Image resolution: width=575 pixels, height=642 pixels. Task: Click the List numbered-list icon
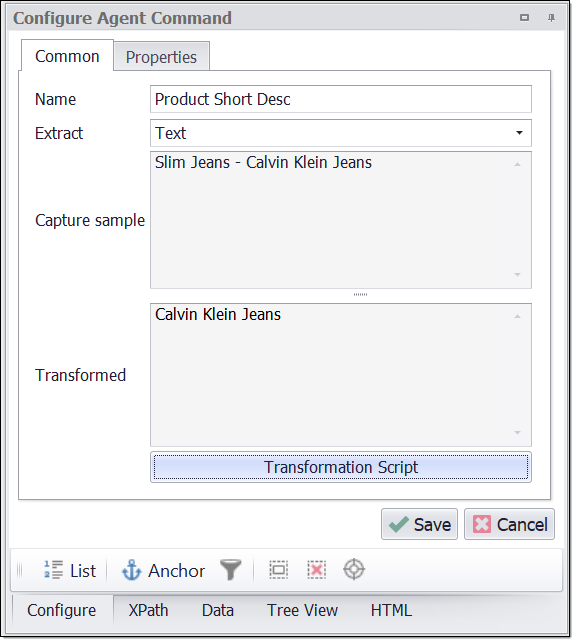54,570
